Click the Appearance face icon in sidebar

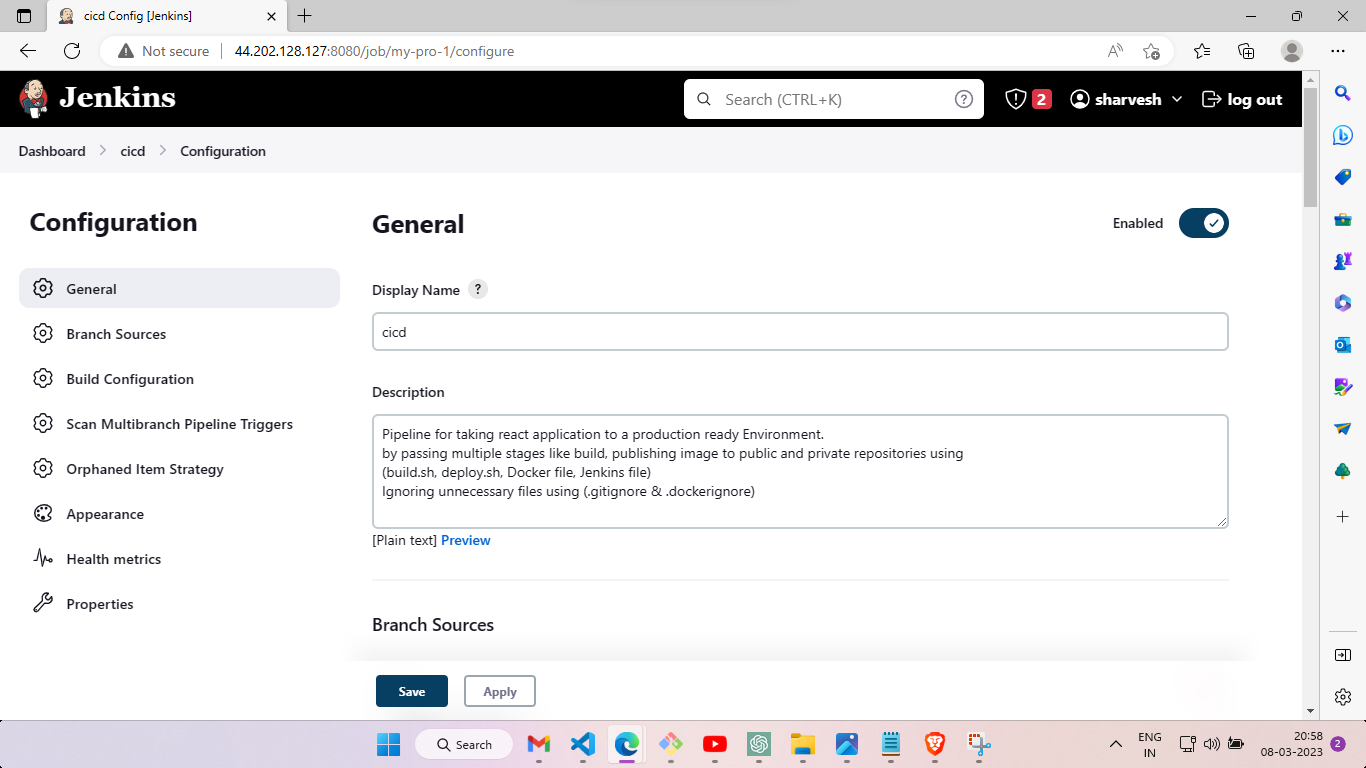[x=43, y=513]
